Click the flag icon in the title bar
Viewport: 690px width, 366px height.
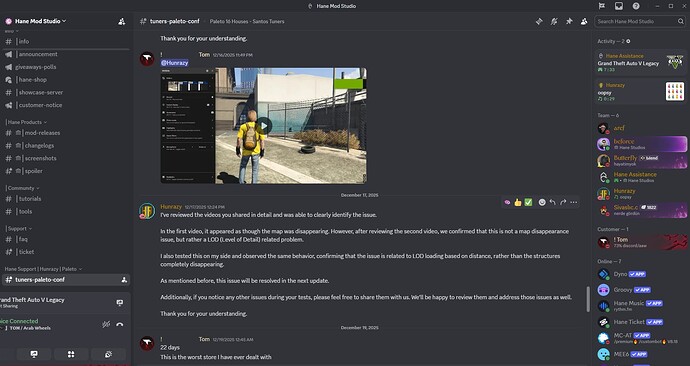(602, 6)
